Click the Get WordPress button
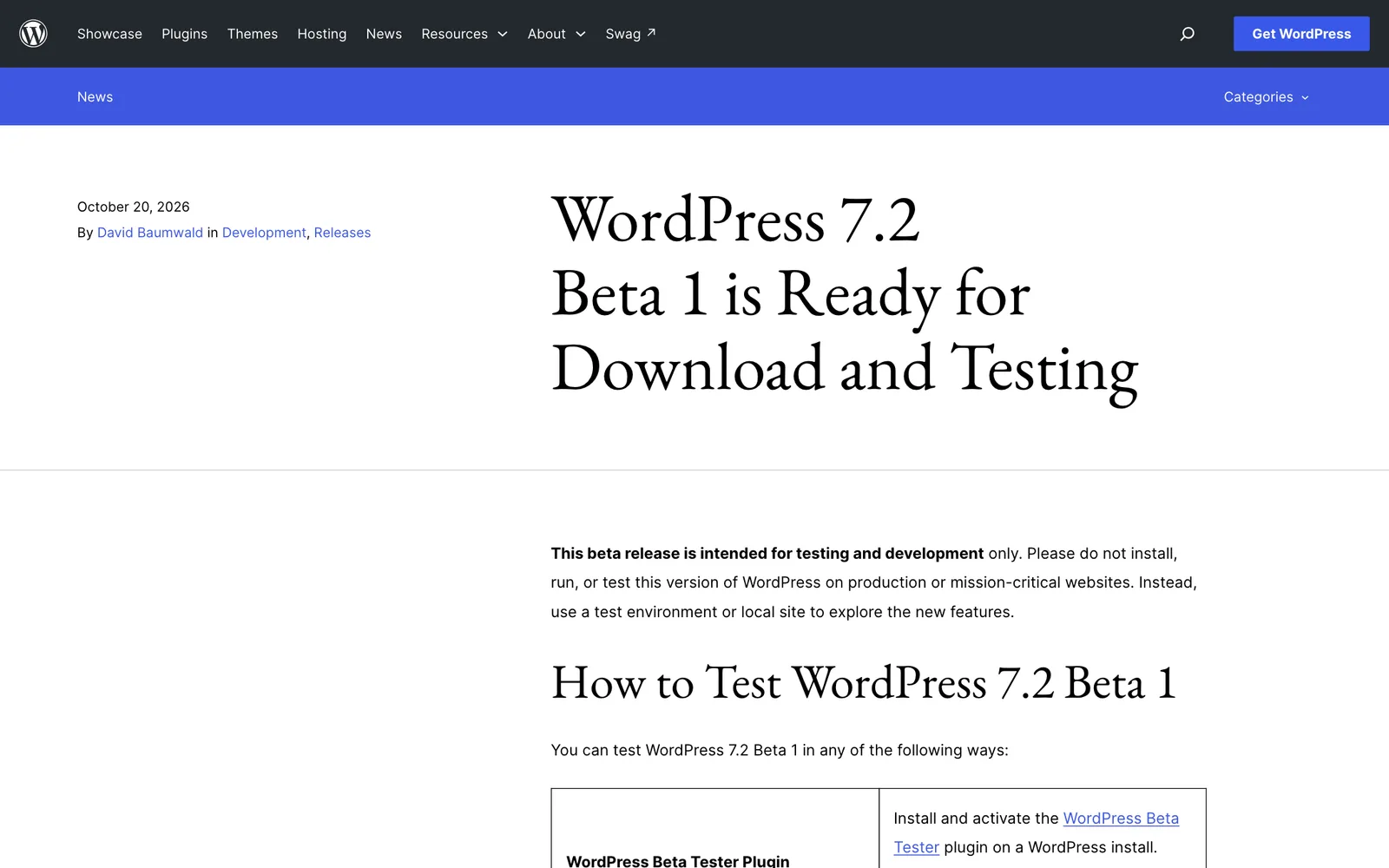 pyautogui.click(x=1301, y=34)
